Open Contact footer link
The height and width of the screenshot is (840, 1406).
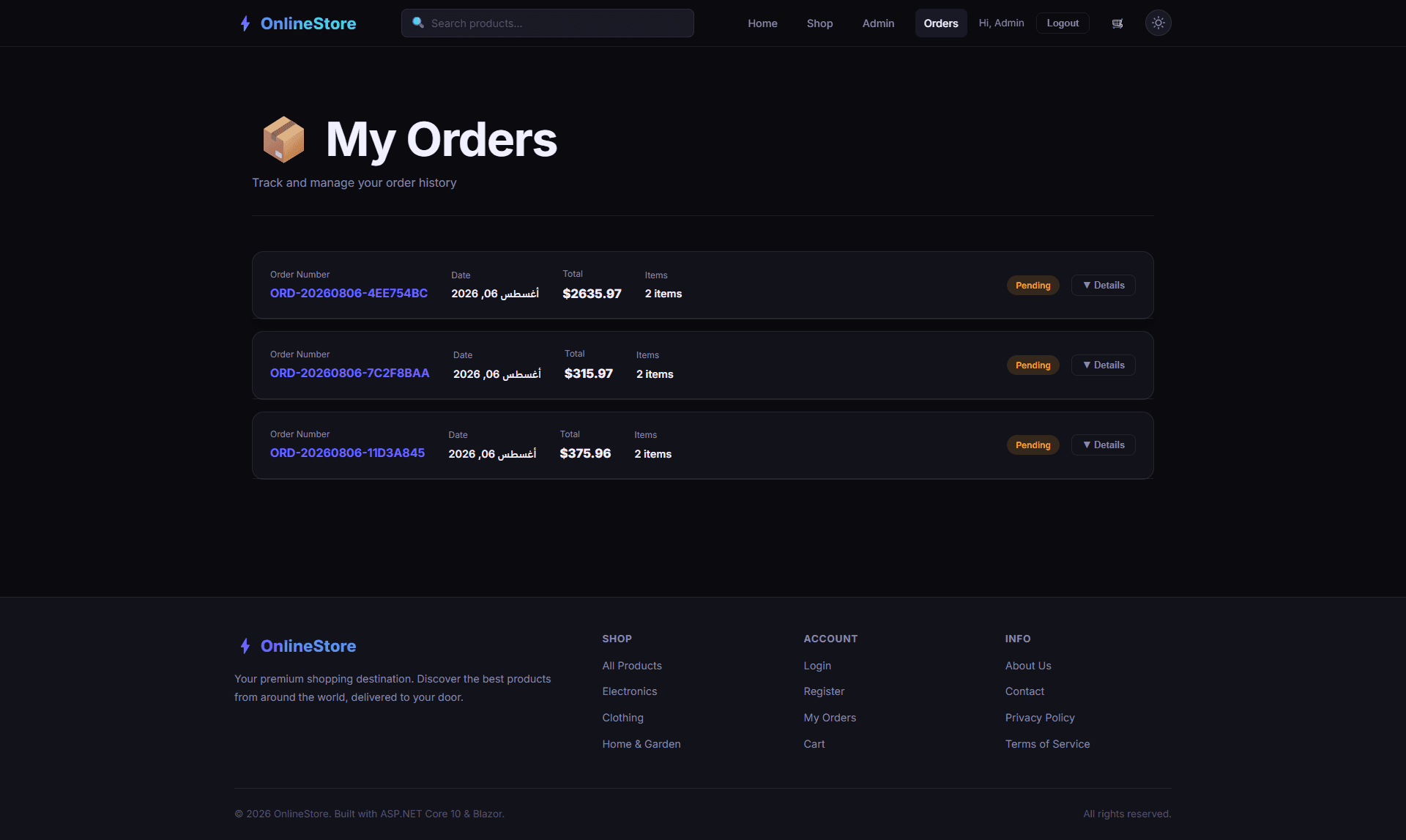point(1024,691)
